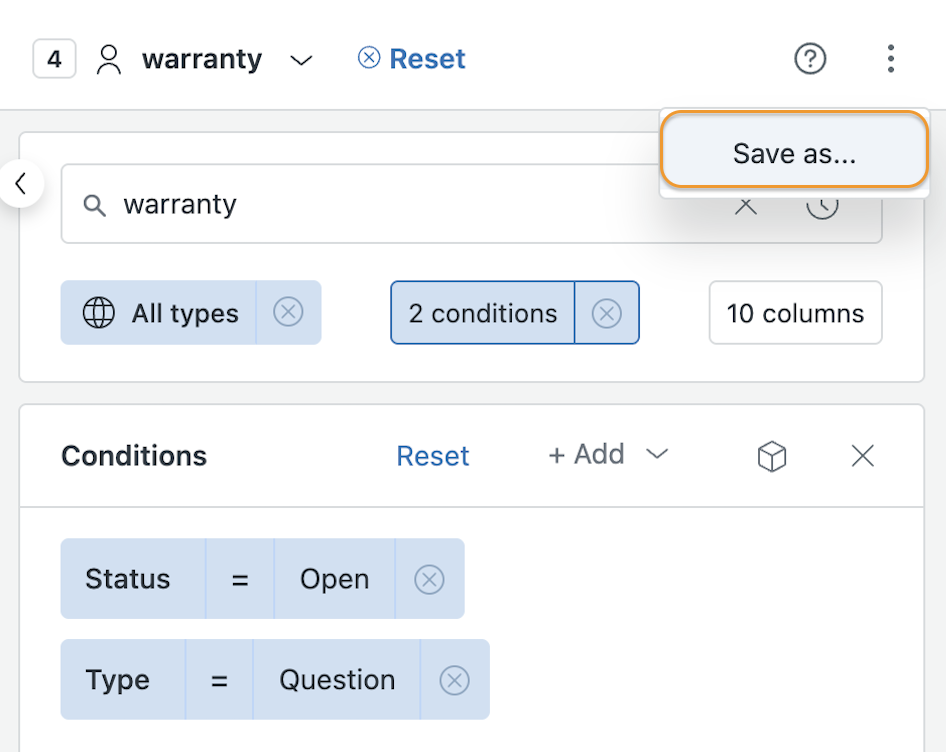The image size is (946, 752).
Task: Remove the Status equals Open condition
Action: [x=430, y=579]
